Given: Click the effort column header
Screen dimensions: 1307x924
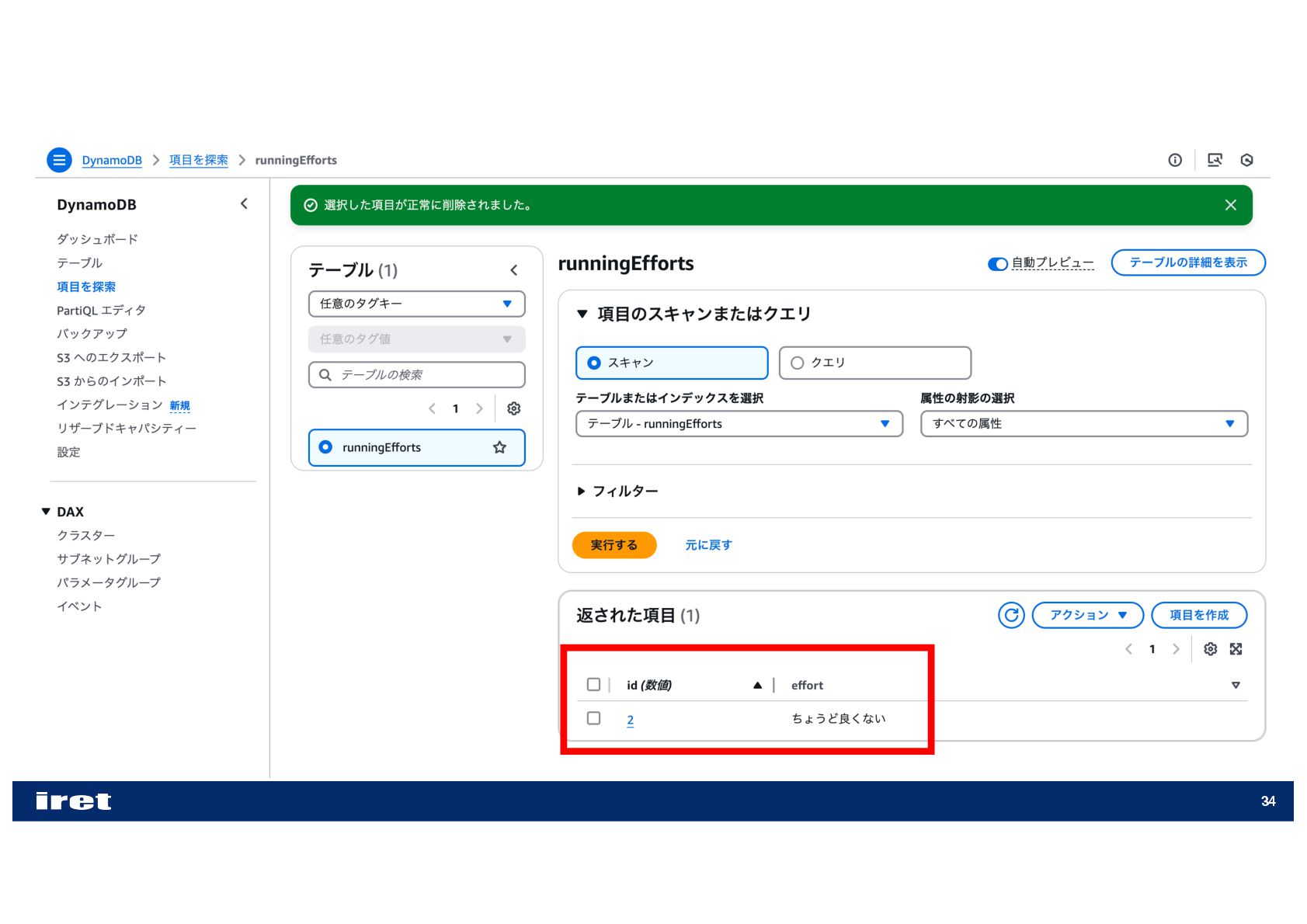Looking at the screenshot, I should click(x=807, y=685).
